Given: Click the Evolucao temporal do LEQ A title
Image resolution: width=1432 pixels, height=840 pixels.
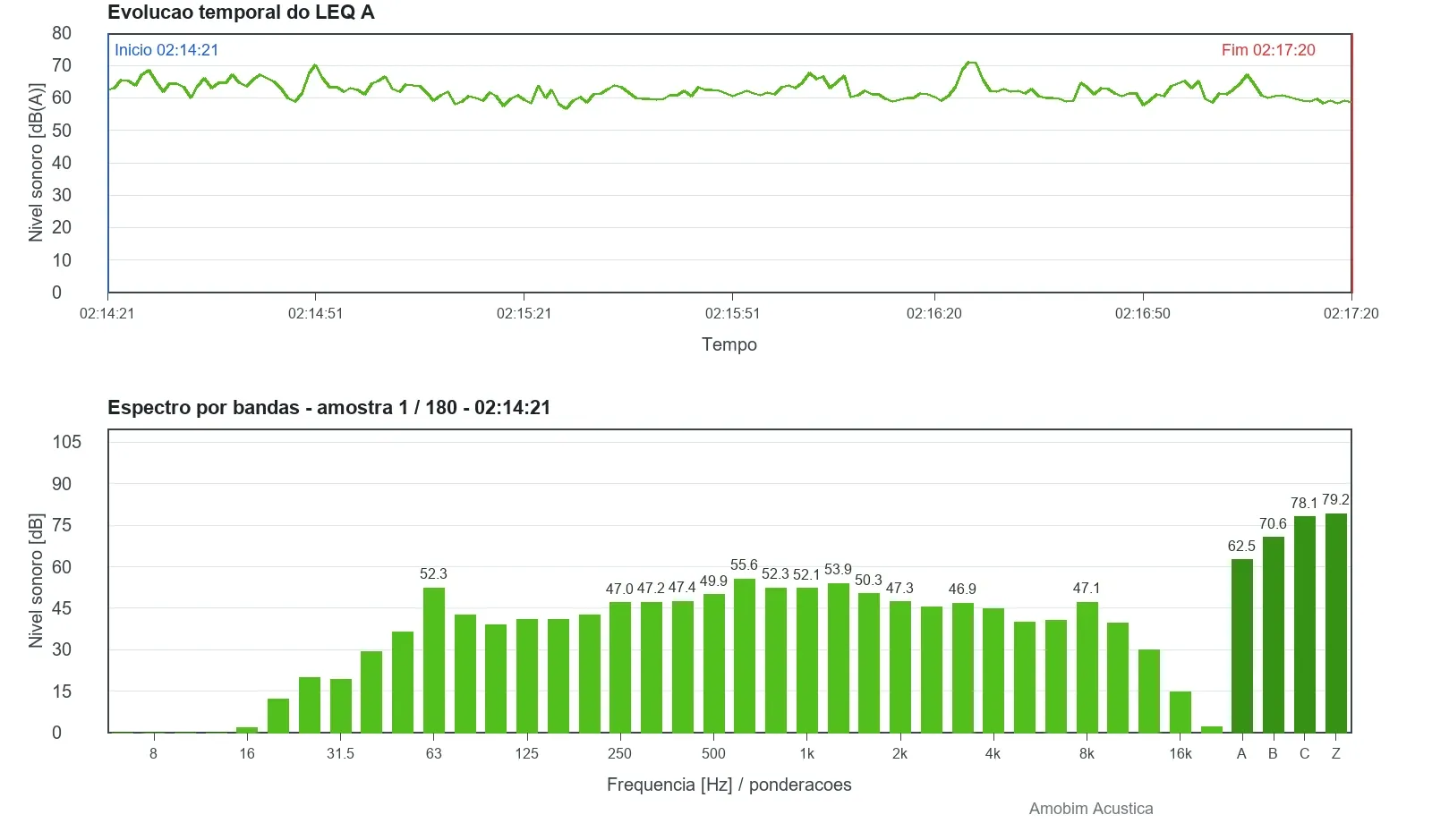Looking at the screenshot, I should [241, 13].
